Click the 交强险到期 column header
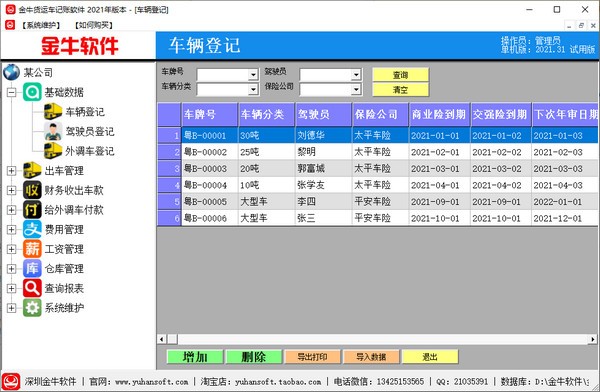This screenshot has width=600, height=392. (x=501, y=114)
